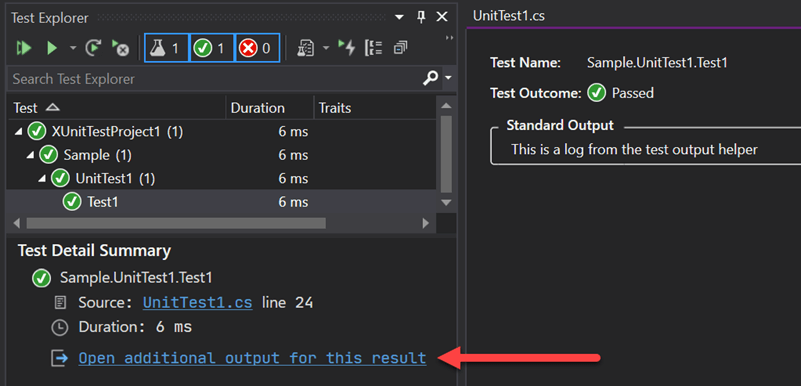This screenshot has width=801, height=386.
Task: Focus the Search Test Explorer field
Action: (215, 79)
